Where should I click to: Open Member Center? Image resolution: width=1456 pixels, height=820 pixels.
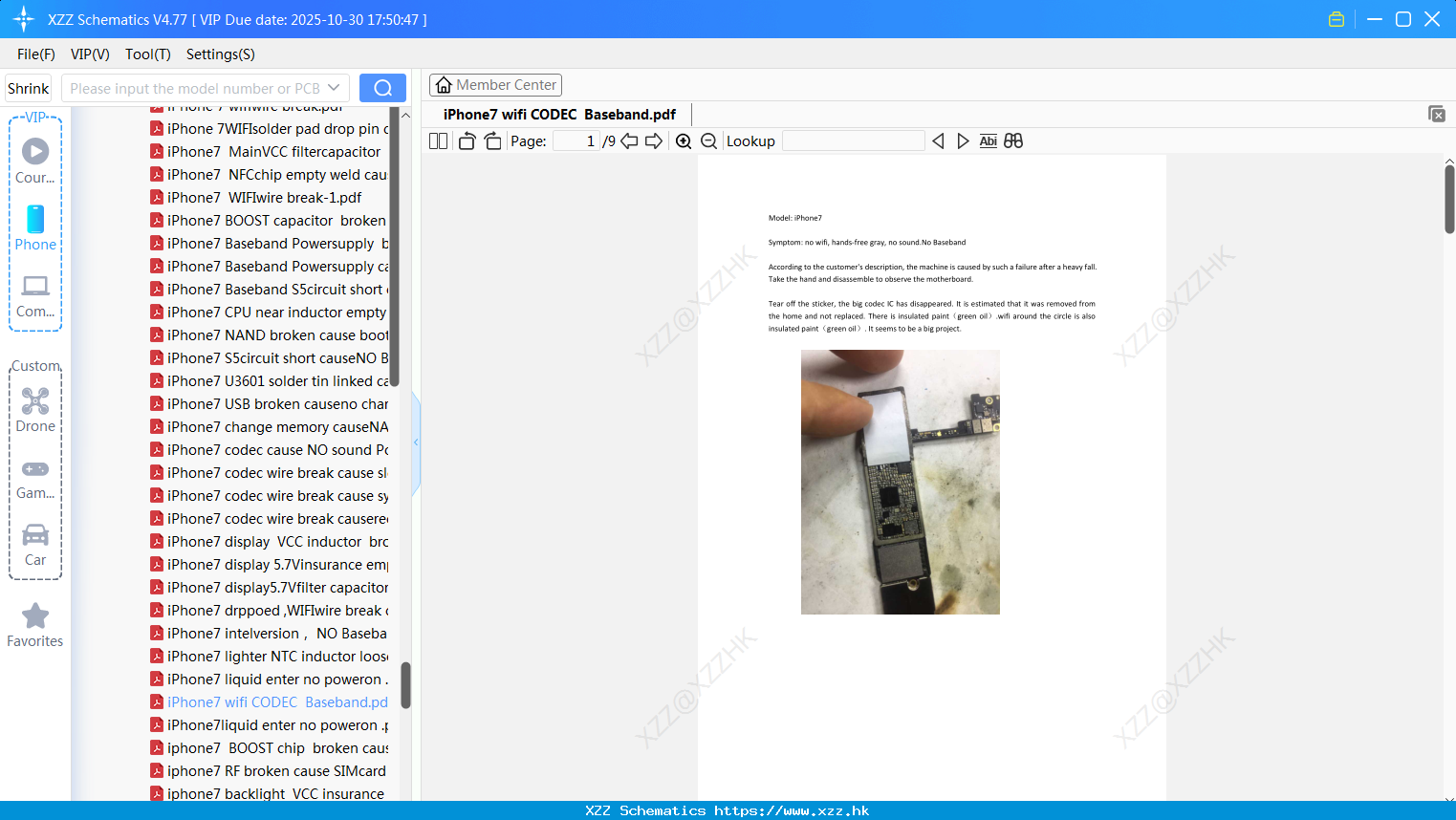tap(495, 85)
